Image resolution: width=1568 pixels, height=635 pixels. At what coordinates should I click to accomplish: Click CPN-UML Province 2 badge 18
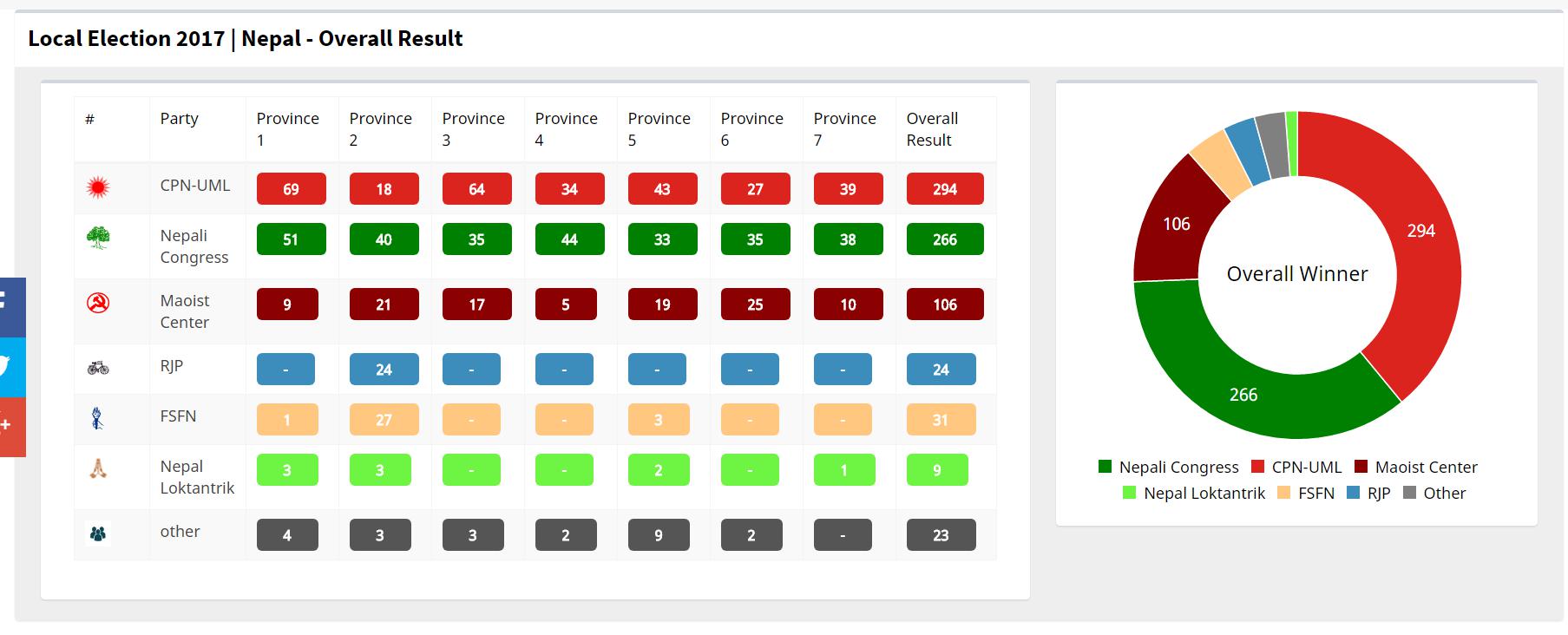pos(384,189)
